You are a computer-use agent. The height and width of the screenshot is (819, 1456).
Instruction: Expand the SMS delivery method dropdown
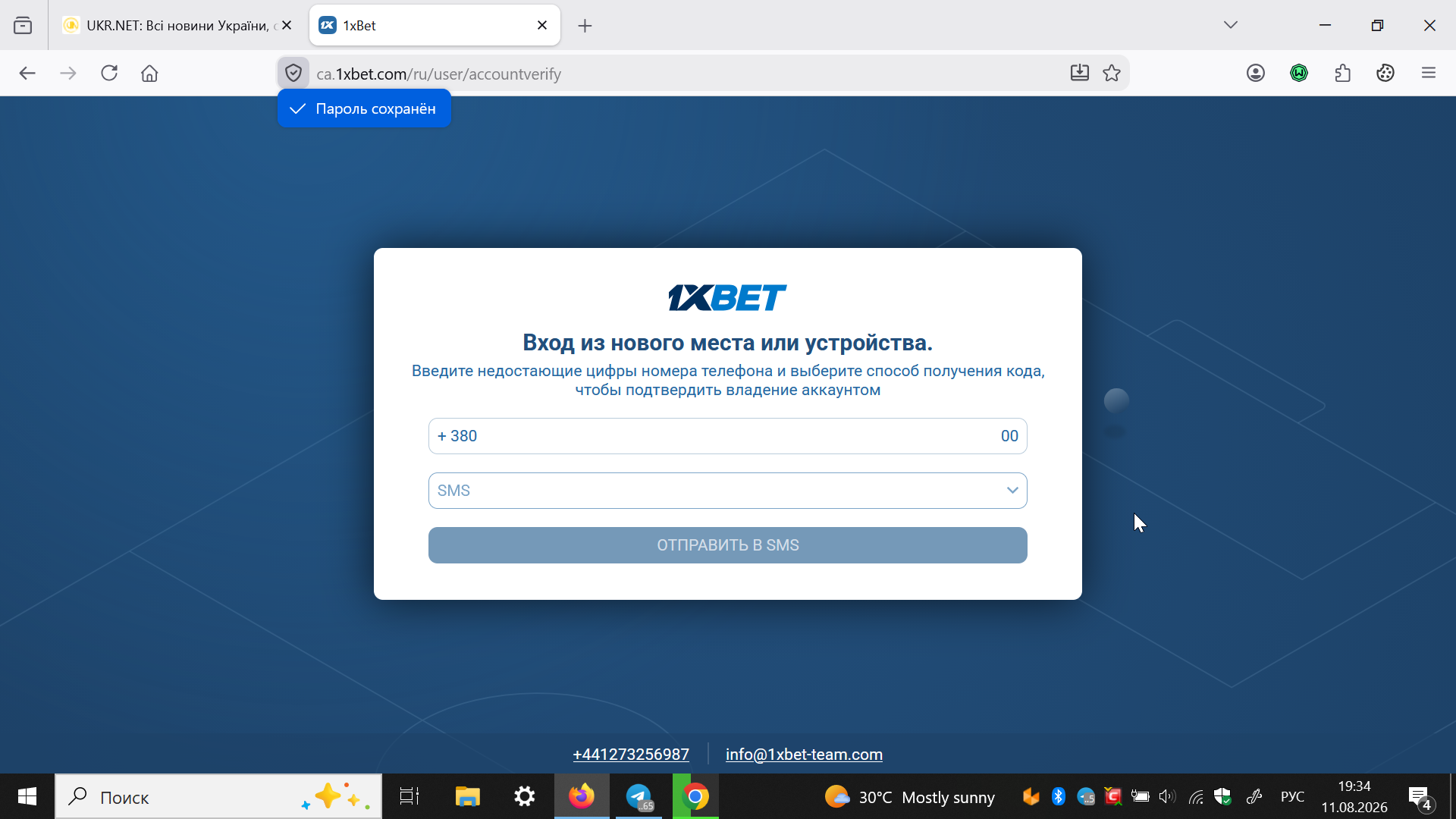coord(728,491)
